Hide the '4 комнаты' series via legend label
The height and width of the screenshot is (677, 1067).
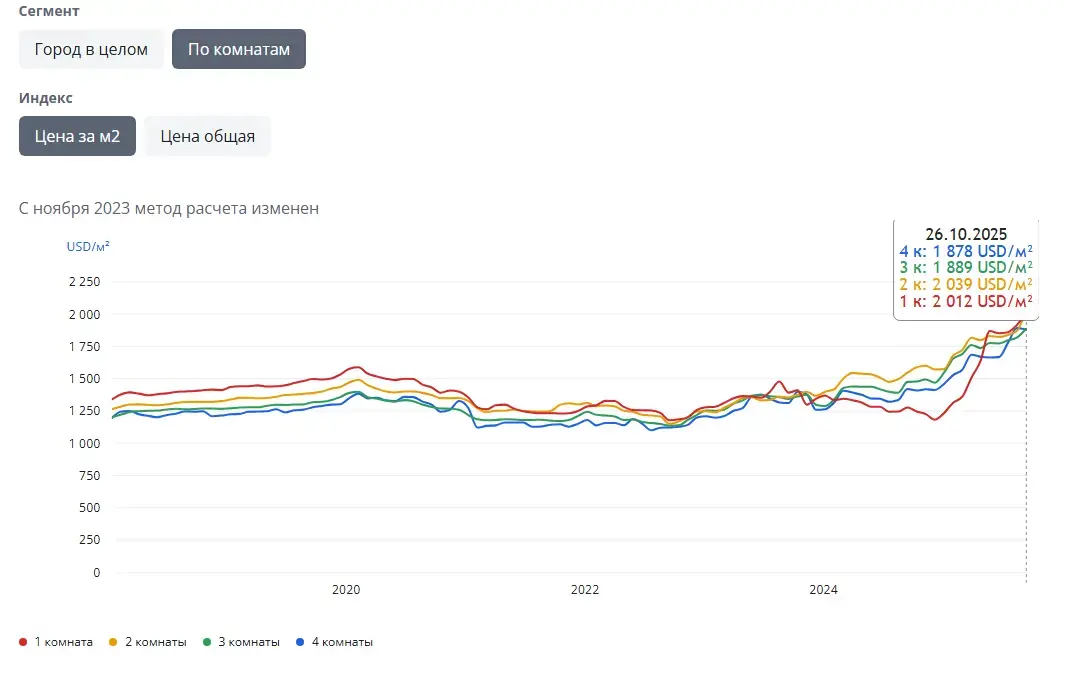340,642
